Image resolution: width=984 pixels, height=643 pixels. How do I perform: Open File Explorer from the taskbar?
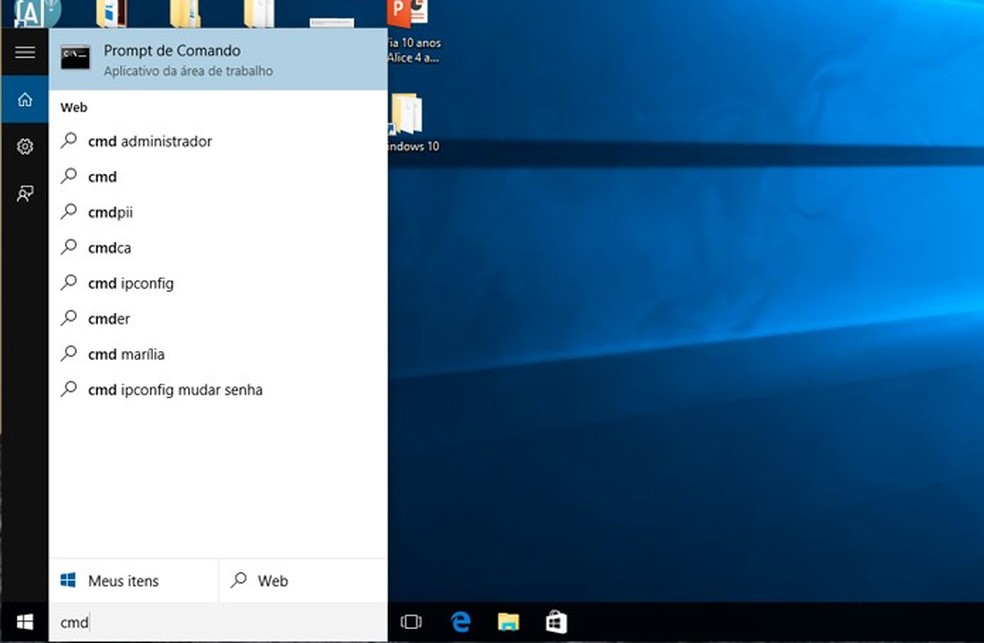[x=509, y=622]
